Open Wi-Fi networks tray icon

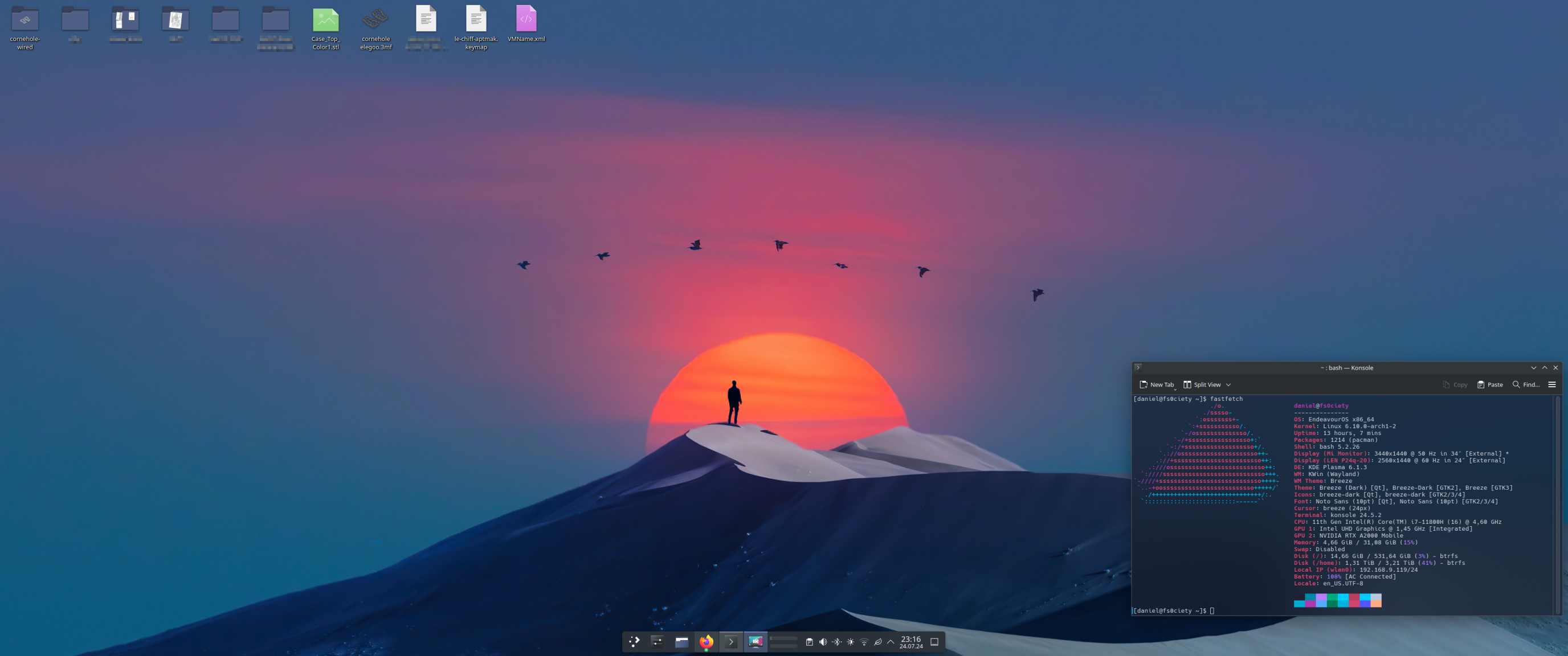pos(864,642)
